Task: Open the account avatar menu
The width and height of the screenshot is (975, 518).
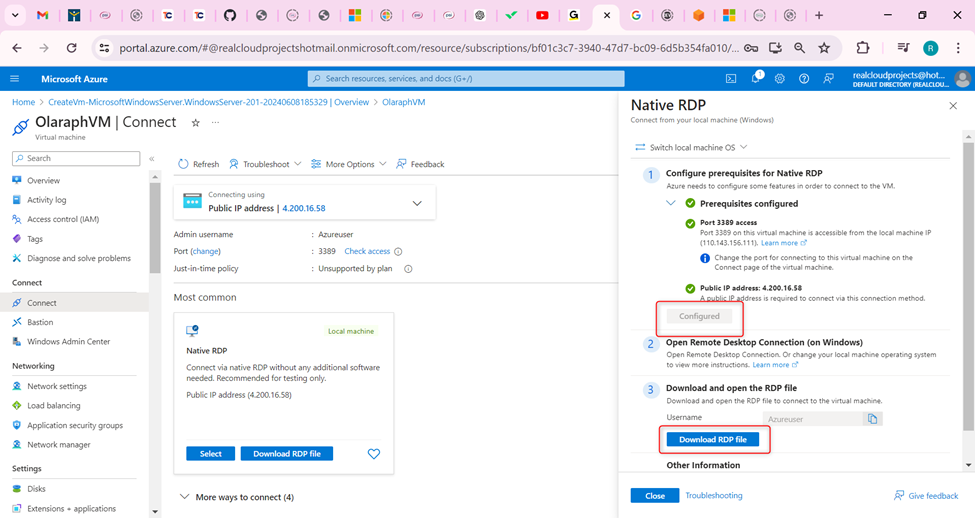Action: click(x=963, y=79)
